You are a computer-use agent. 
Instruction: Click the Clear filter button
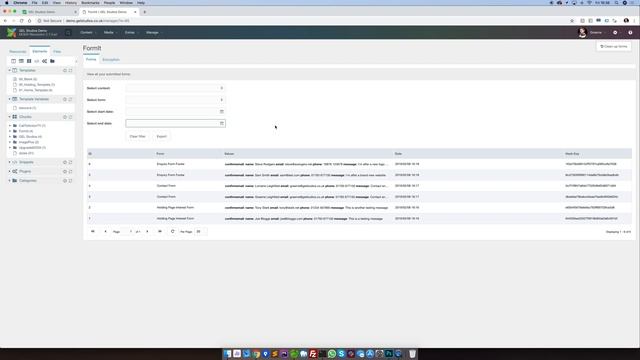(x=138, y=136)
